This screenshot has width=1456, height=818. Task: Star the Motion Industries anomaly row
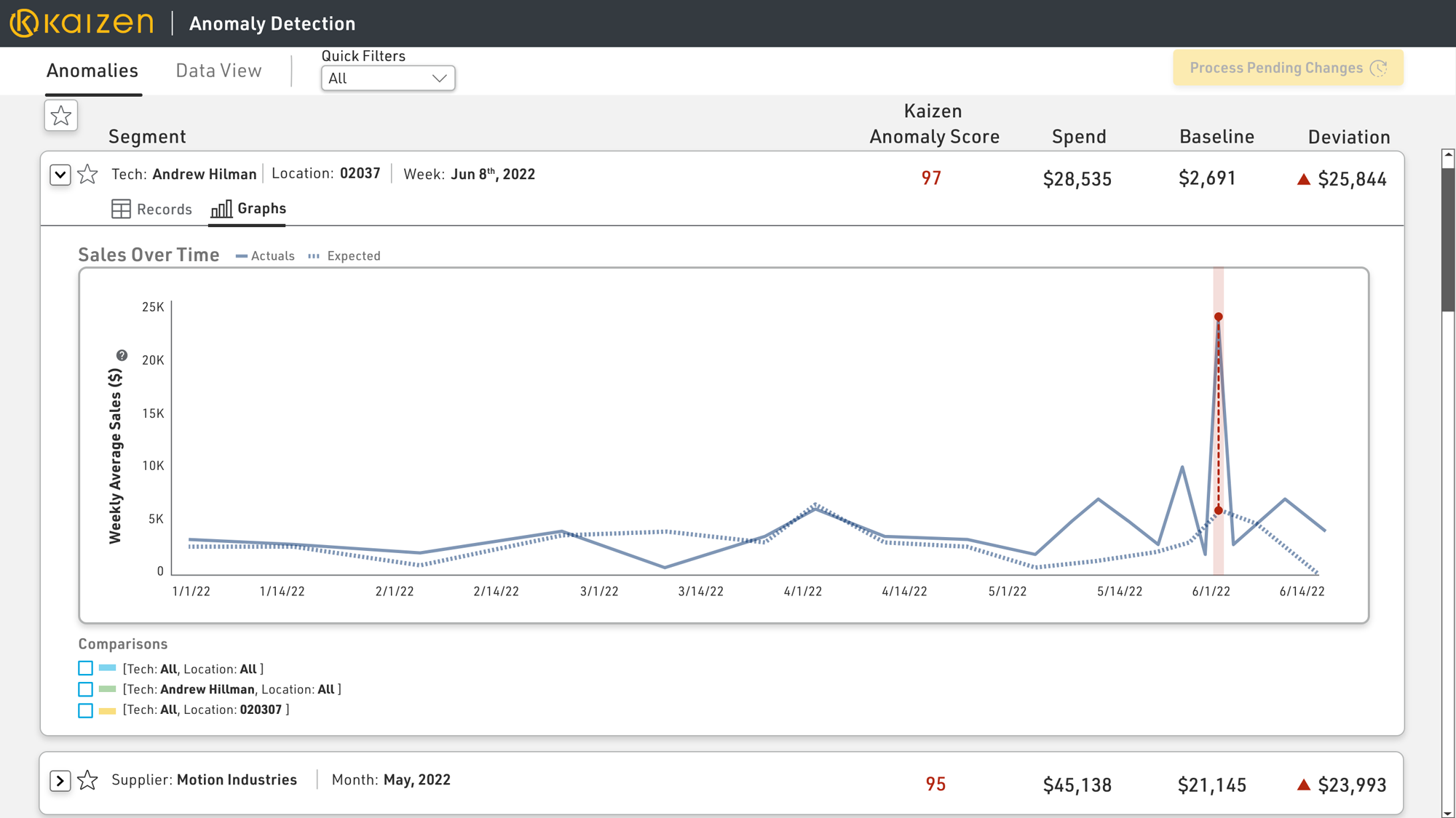[87, 780]
